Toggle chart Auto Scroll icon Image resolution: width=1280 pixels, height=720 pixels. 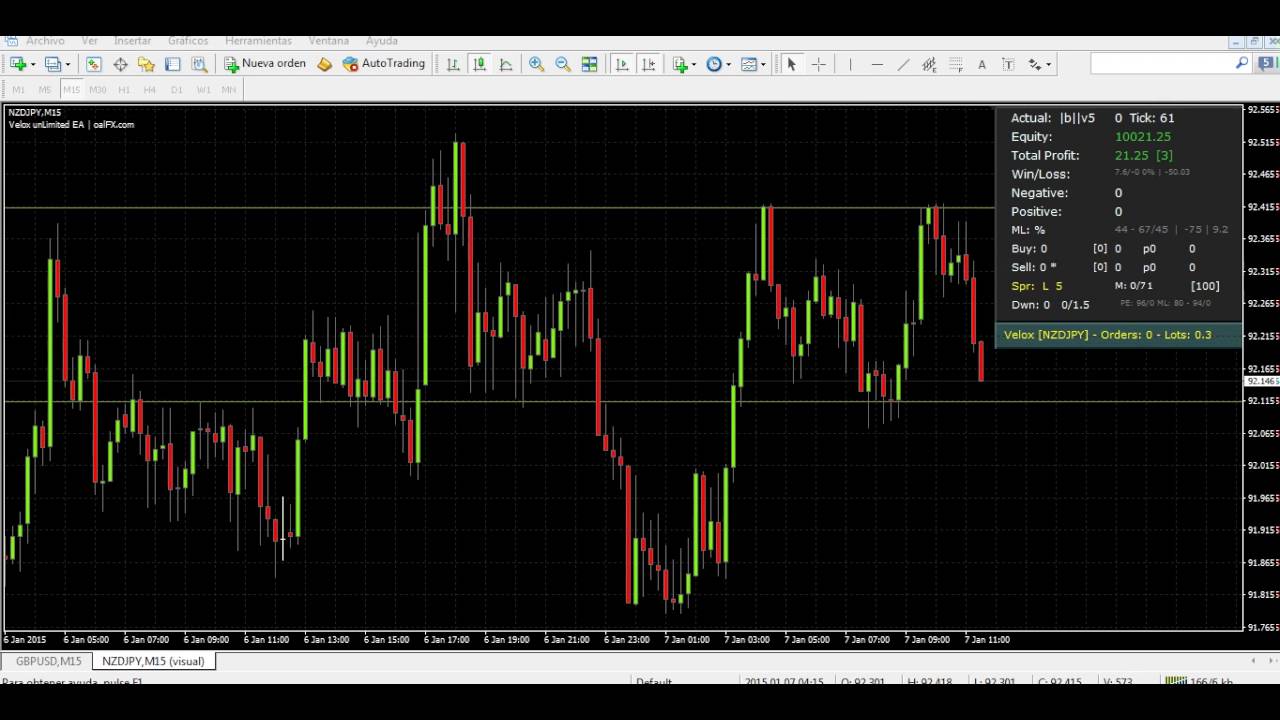point(622,64)
